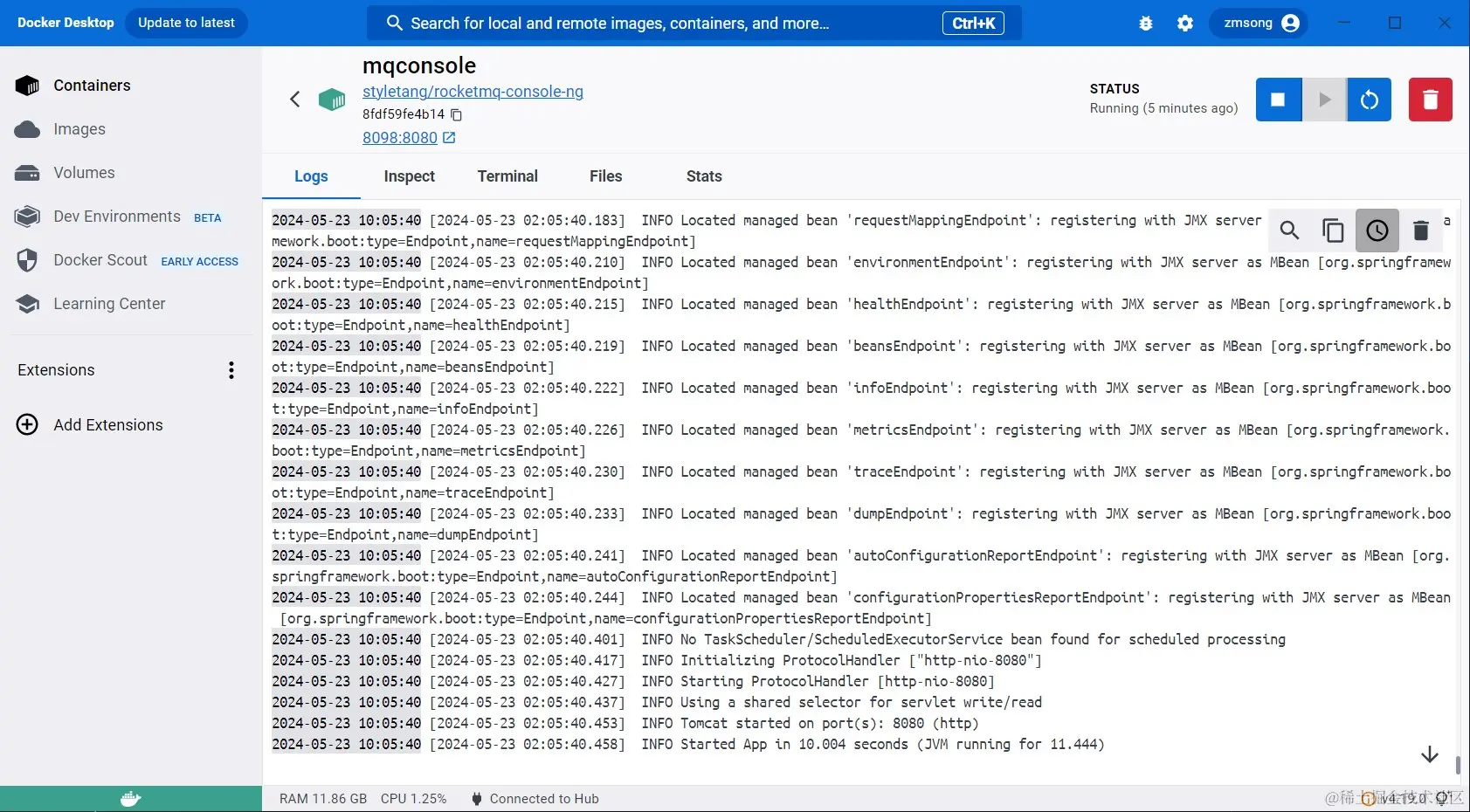
Task: Open port link 8098:8080 in browser
Action: pyautogui.click(x=409, y=138)
